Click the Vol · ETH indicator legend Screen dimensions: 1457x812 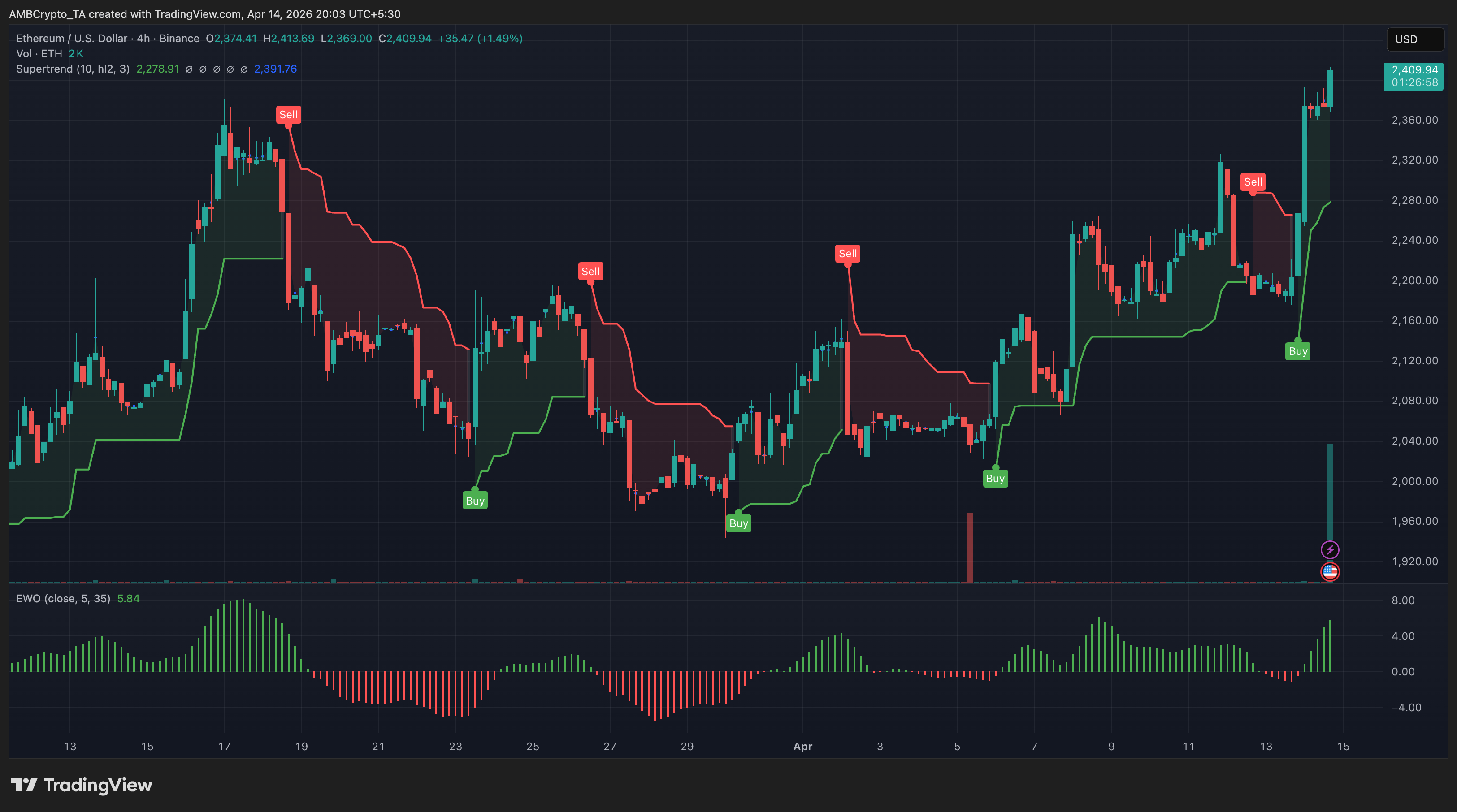pos(39,54)
